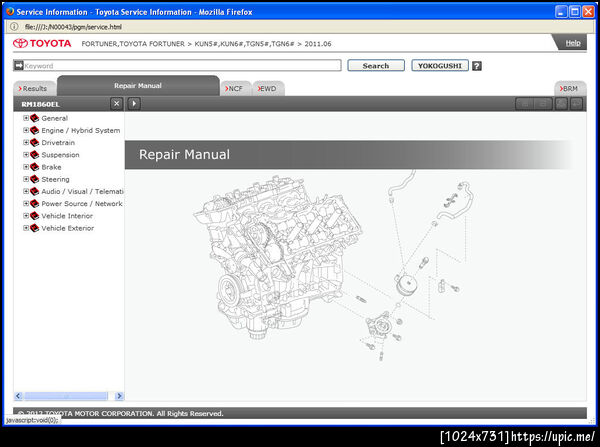Expand the Suspension tree node
600x447 pixels.
click(x=26, y=155)
